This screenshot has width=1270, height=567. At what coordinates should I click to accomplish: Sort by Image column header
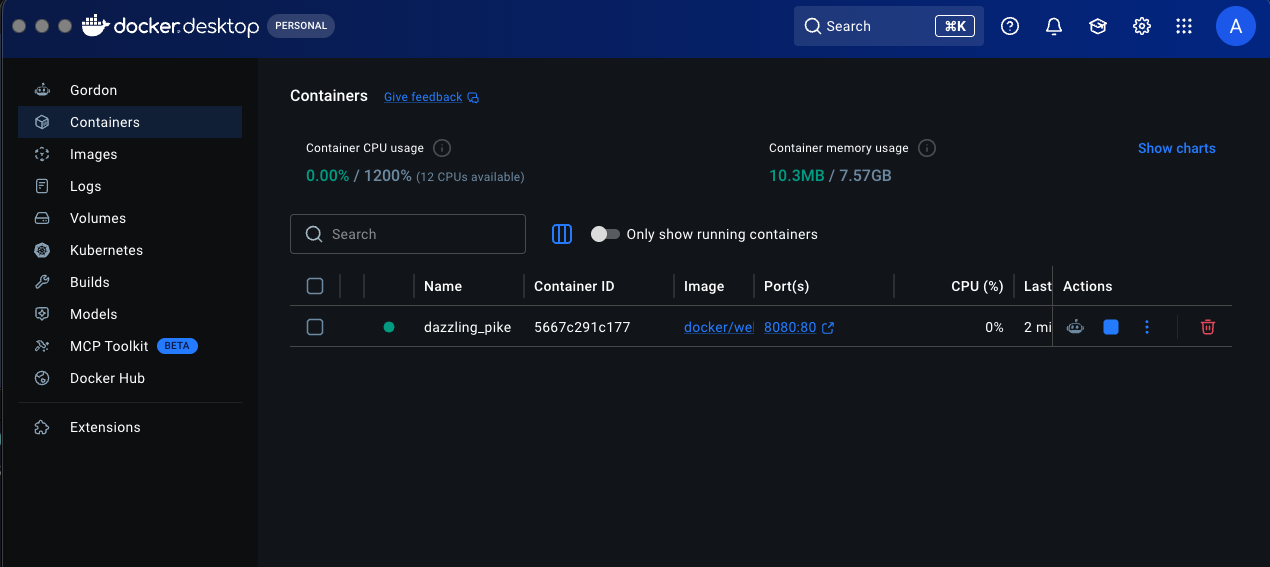704,286
